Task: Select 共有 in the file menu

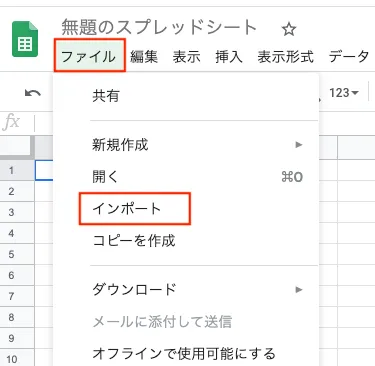Action: pyautogui.click(x=186, y=96)
